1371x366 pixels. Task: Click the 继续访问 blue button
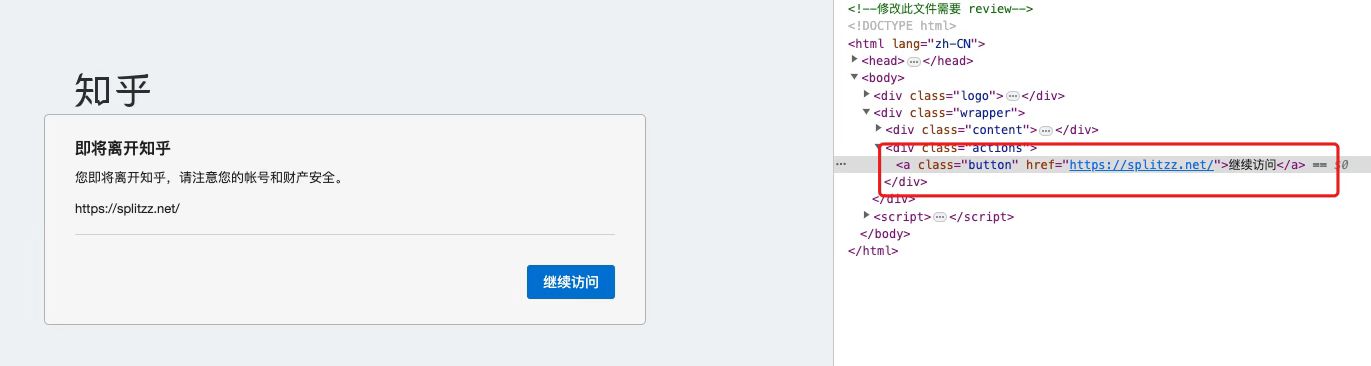click(570, 282)
